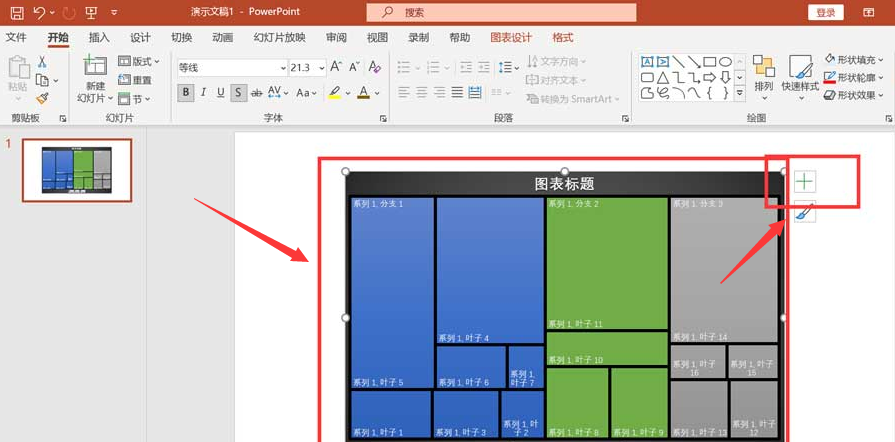
Task: Start slideshow from beginning icon in title bar
Action: point(91,12)
